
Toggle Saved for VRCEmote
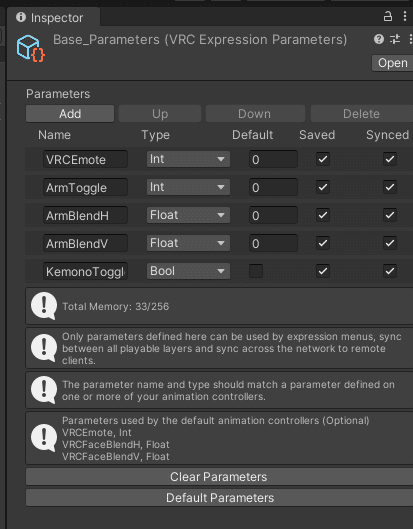click(x=323, y=159)
